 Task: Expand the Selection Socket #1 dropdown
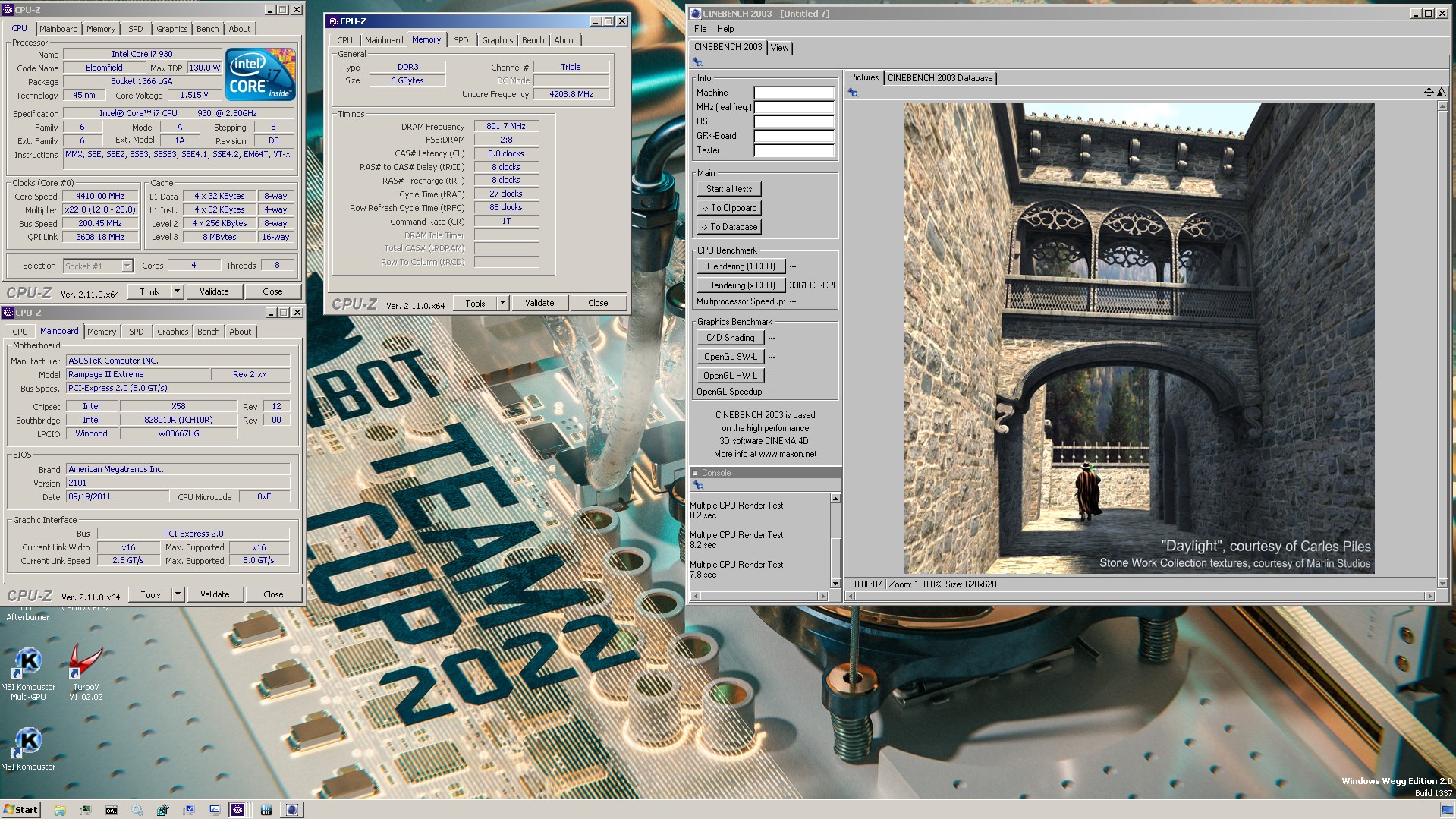click(x=127, y=266)
